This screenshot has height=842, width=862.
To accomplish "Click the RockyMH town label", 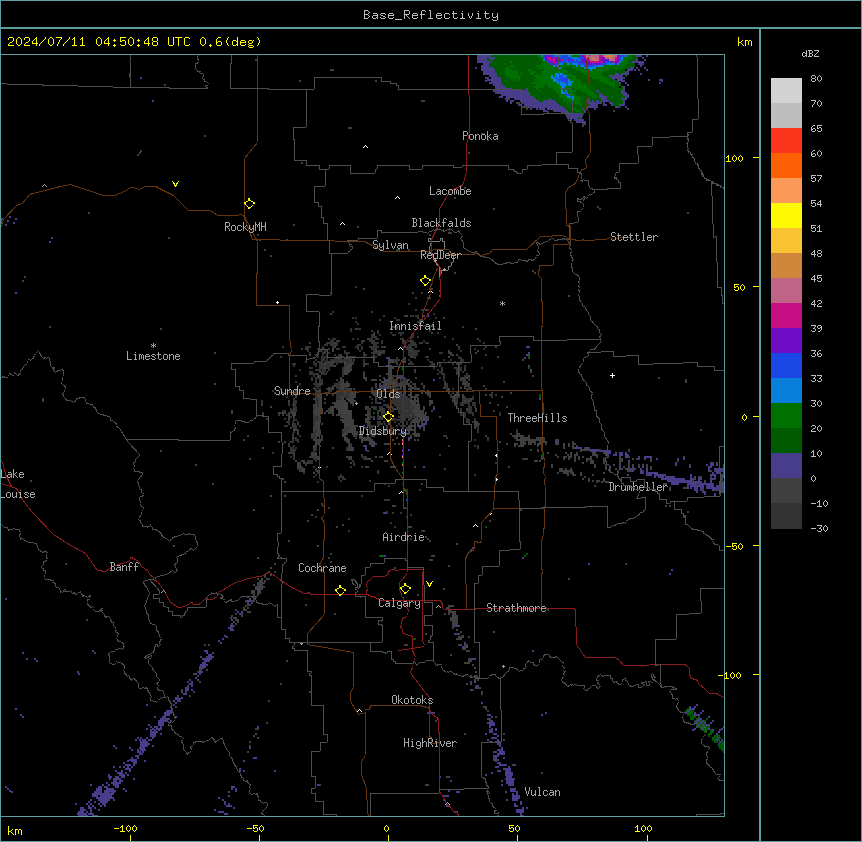I will click(x=245, y=226).
